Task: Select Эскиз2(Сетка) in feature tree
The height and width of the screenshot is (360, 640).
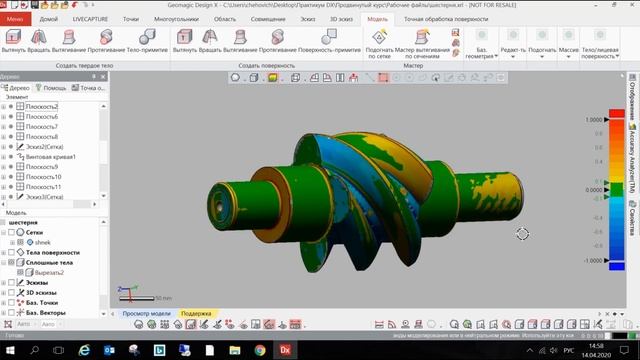Action: point(44,147)
